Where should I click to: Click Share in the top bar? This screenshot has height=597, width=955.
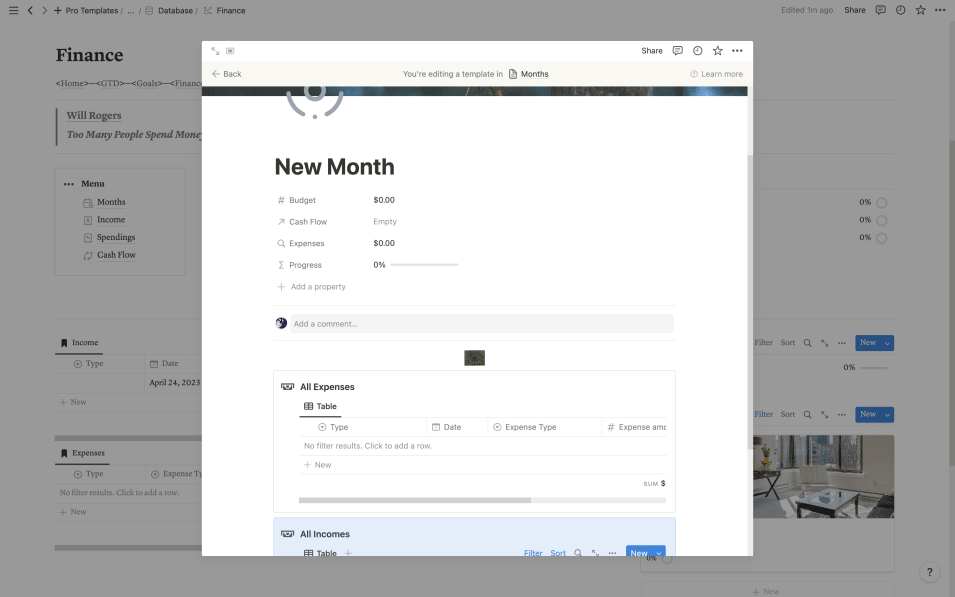pos(855,10)
